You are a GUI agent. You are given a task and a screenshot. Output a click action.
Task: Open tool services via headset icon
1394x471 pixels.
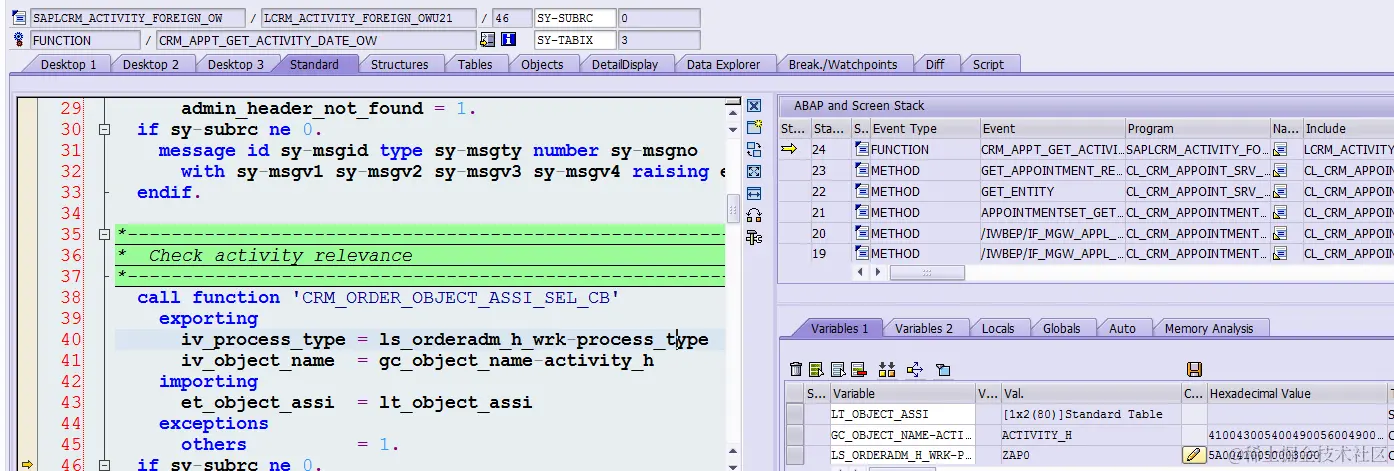pos(755,215)
